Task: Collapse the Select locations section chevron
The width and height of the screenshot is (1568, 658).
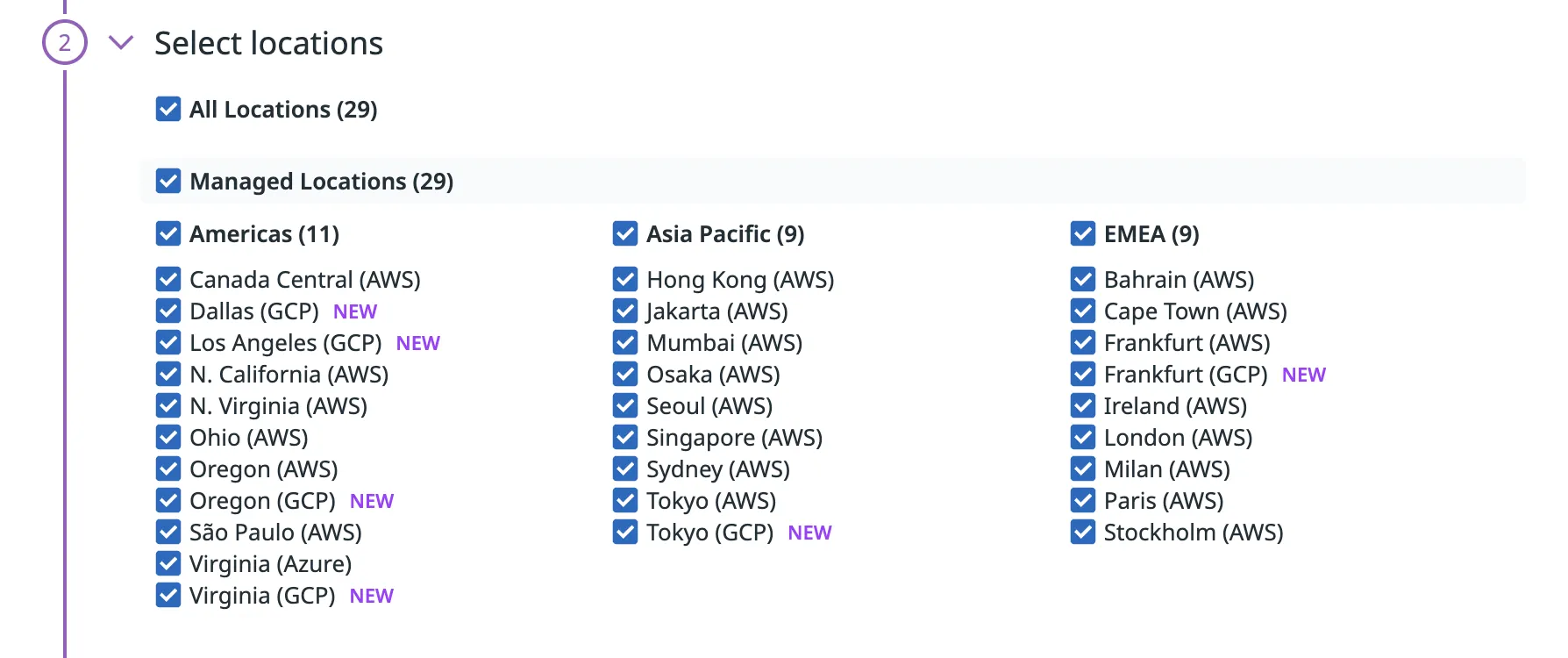Action: 120,42
